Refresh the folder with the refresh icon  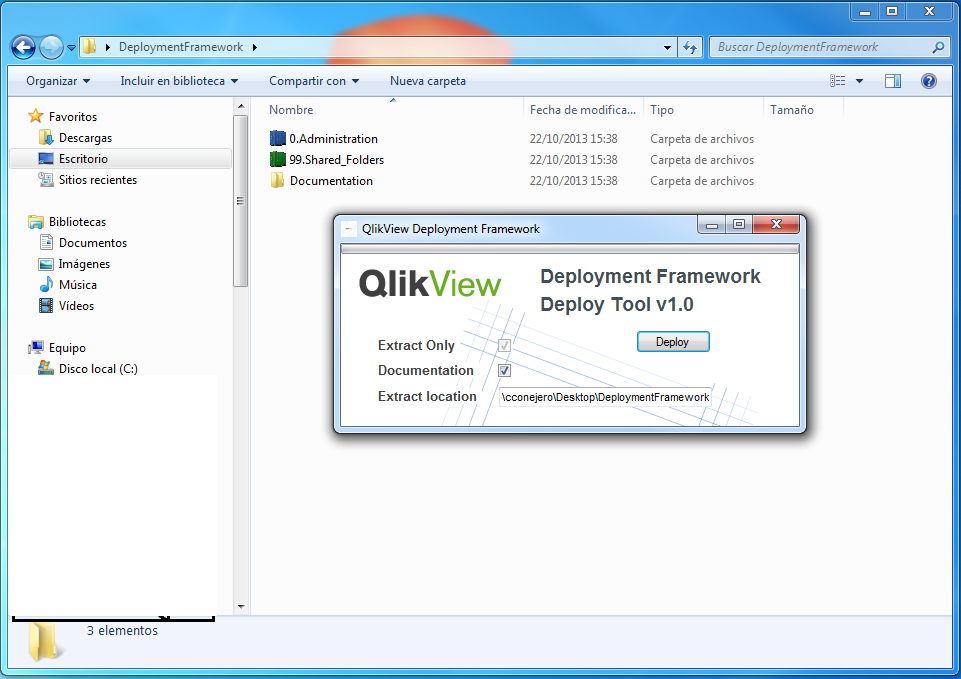(690, 47)
